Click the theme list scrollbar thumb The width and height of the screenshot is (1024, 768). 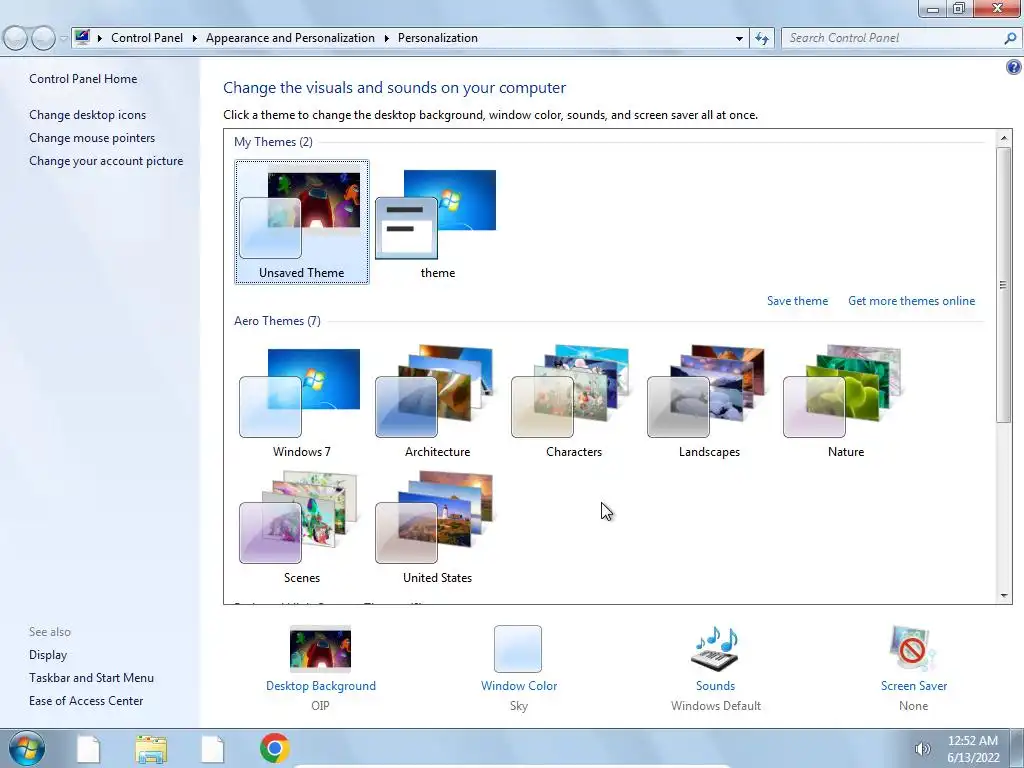click(1004, 285)
